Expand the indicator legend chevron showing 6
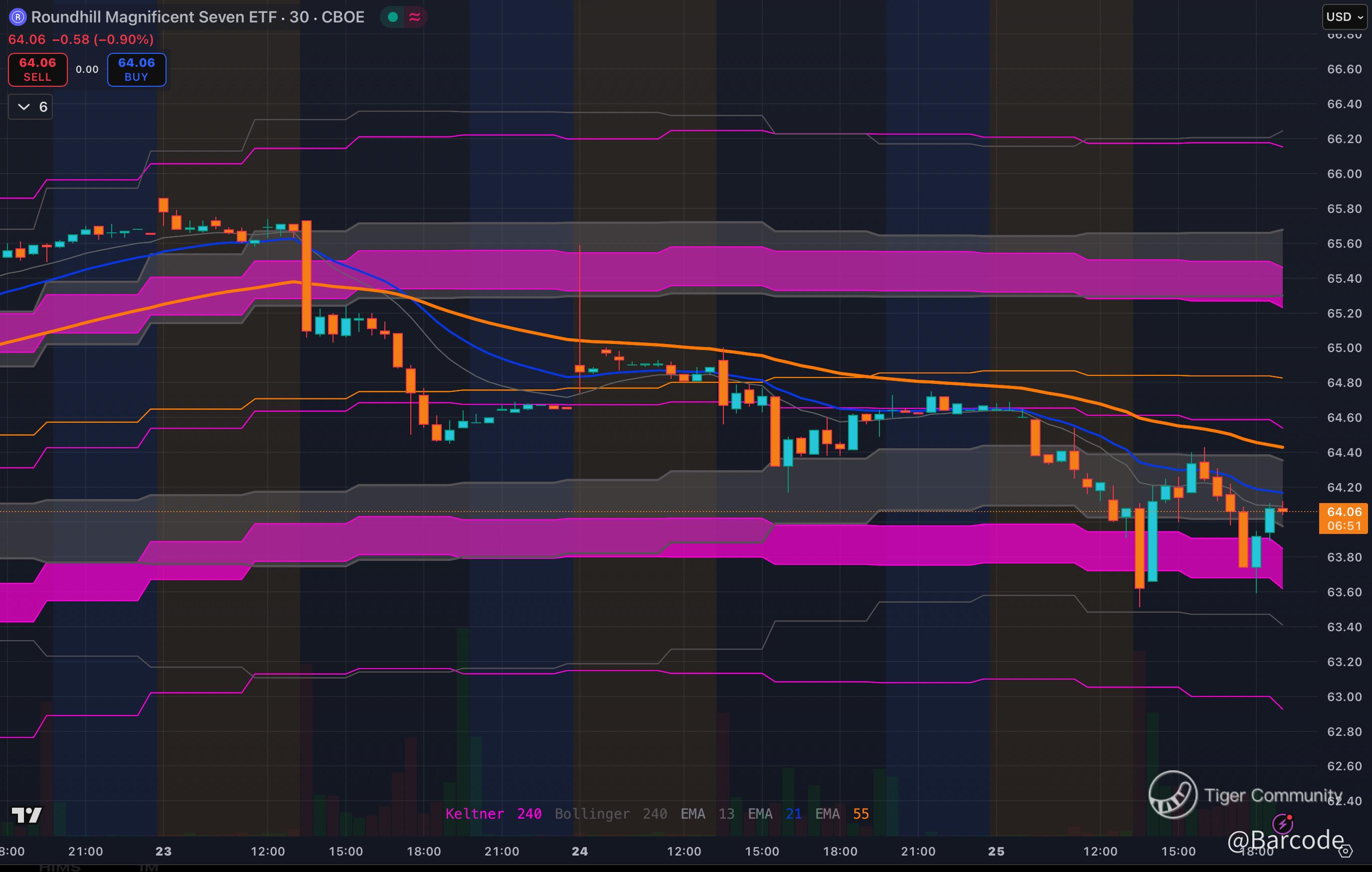Image resolution: width=1372 pixels, height=872 pixels. (24, 107)
